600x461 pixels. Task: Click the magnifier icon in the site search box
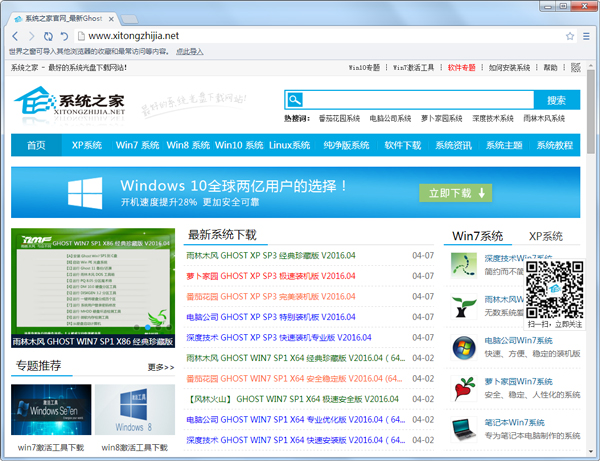(x=294, y=100)
